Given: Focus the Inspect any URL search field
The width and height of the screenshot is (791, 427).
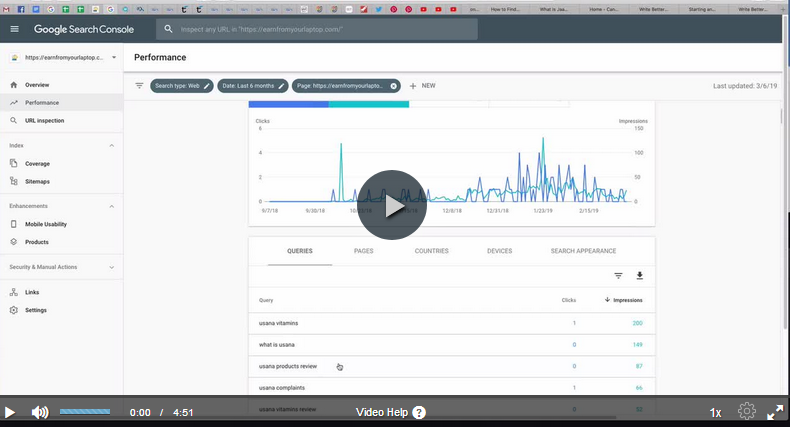Looking at the screenshot, I should [317, 29].
